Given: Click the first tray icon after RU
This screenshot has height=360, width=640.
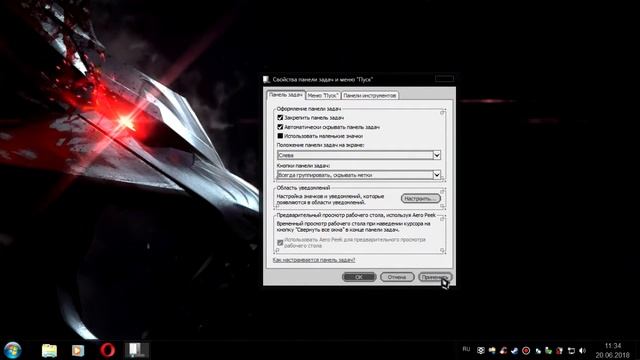Looking at the screenshot, I should click(x=481, y=351).
